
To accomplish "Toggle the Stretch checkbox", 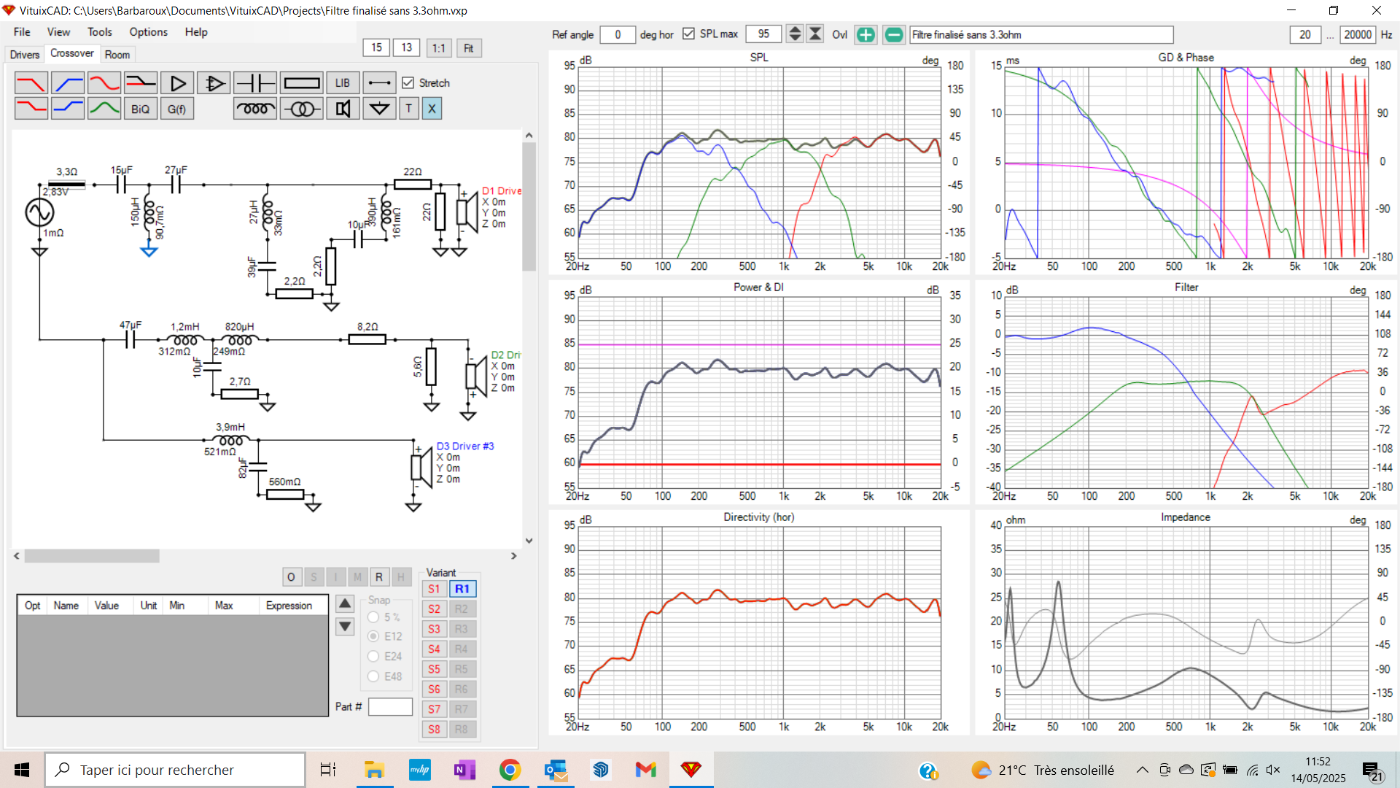I will [x=408, y=83].
